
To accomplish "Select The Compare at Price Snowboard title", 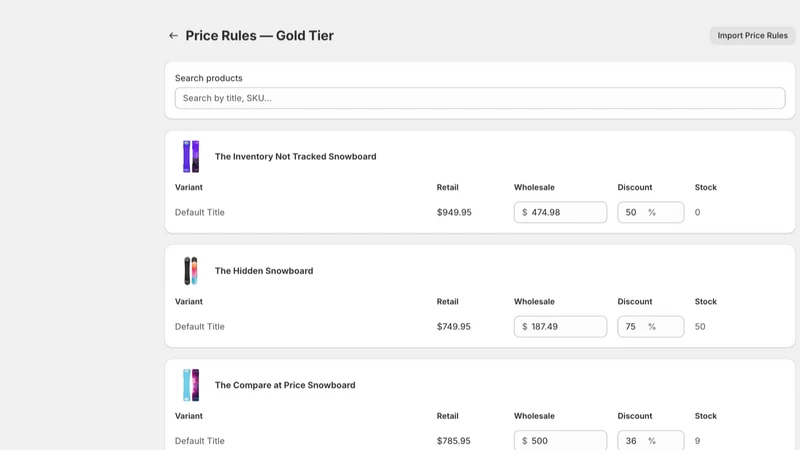I will (285, 385).
